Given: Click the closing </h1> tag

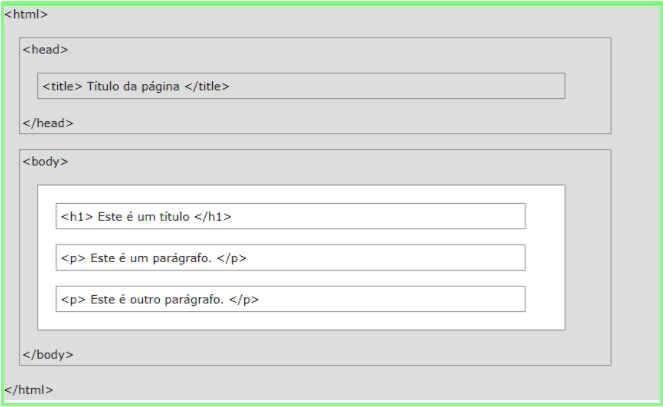Looking at the screenshot, I should pyautogui.click(x=213, y=217).
